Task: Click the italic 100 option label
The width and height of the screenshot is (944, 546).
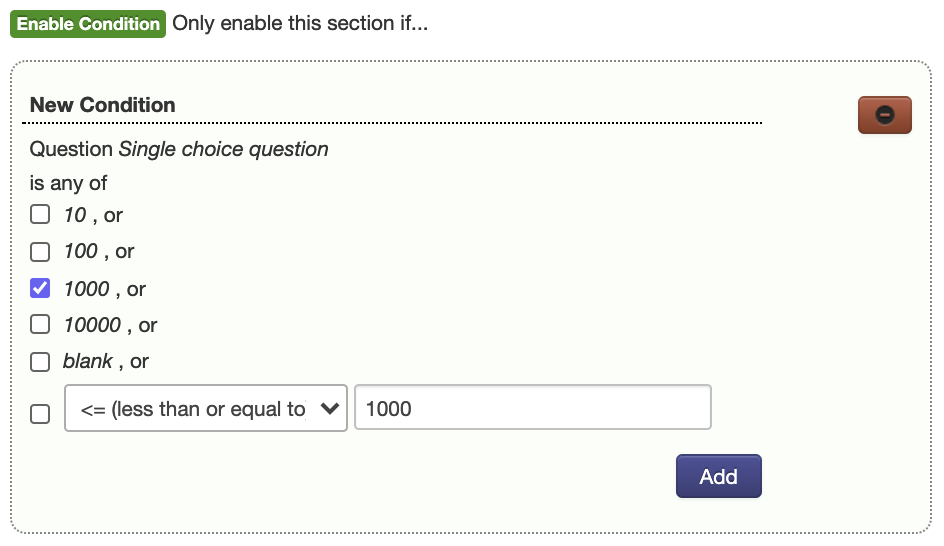Action: [81, 251]
